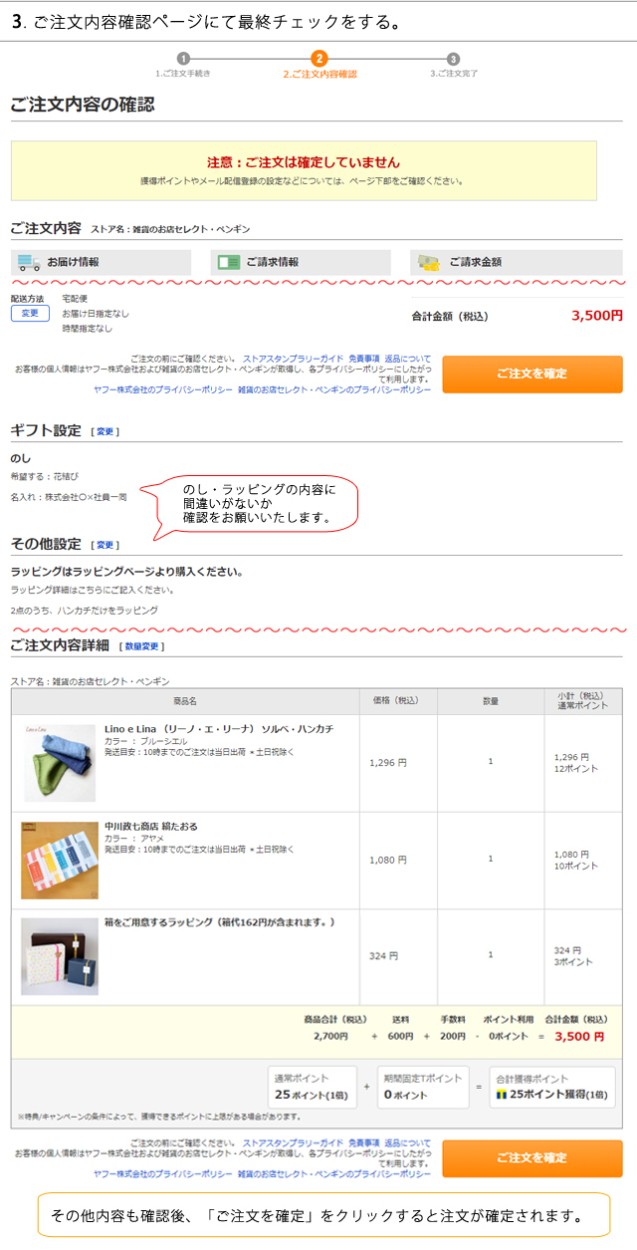The image size is (637, 1250).
Task: Click bottom ご注文を確定 orange button
Action: [532, 1158]
